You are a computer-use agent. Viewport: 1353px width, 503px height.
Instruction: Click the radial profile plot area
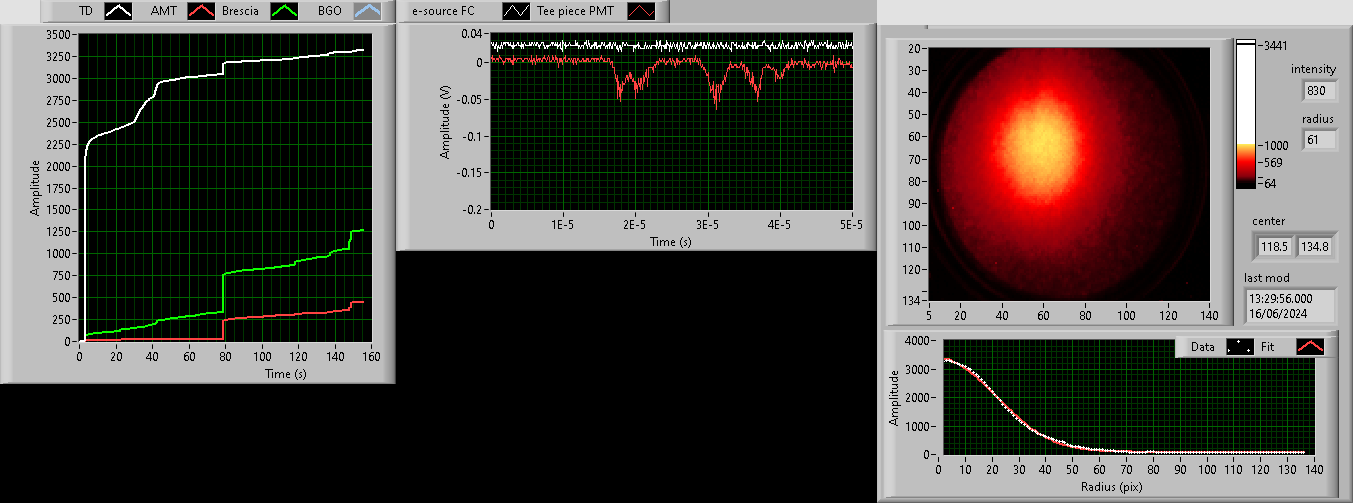[x=1126, y=398]
